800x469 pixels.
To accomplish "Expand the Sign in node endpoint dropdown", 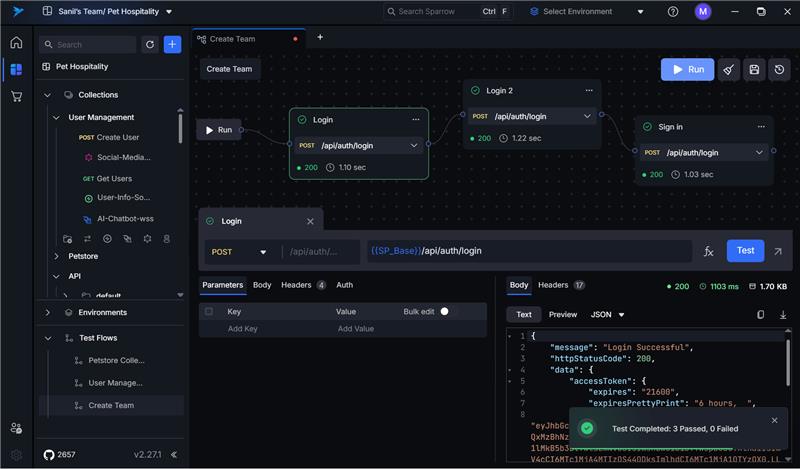I will pyautogui.click(x=759, y=153).
